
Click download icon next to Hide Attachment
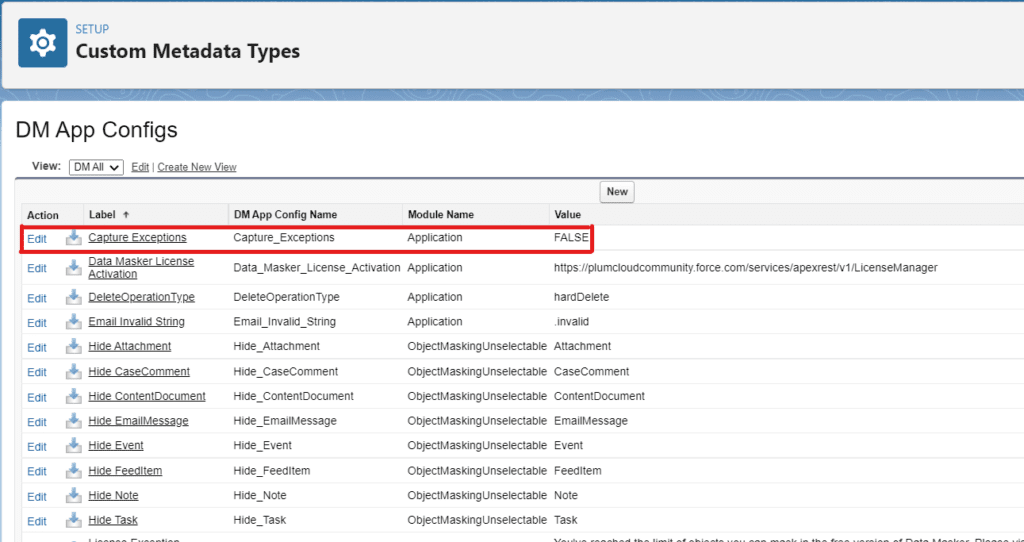coord(73,347)
